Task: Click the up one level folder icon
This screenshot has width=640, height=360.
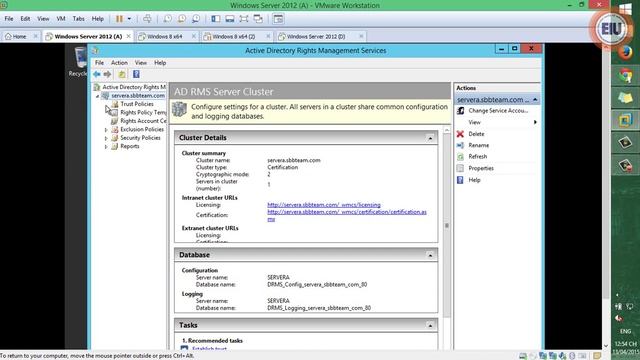Action: [x=122, y=74]
